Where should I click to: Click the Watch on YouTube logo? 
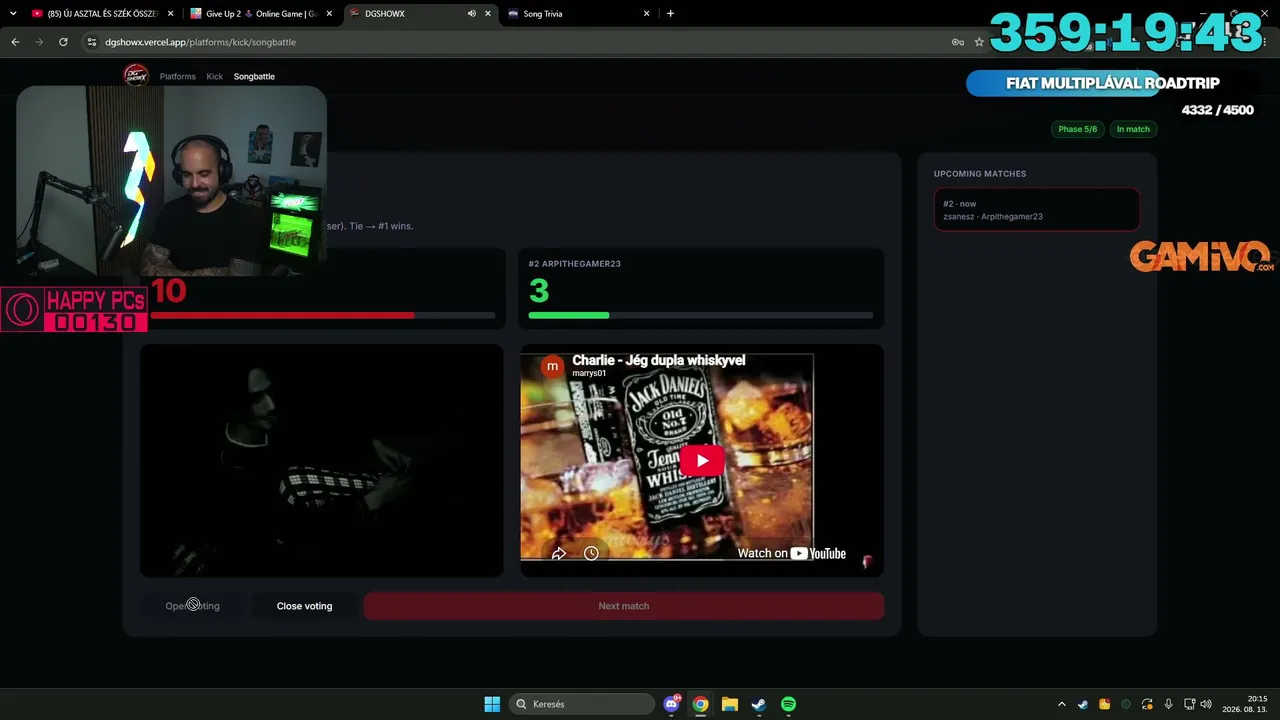[791, 553]
